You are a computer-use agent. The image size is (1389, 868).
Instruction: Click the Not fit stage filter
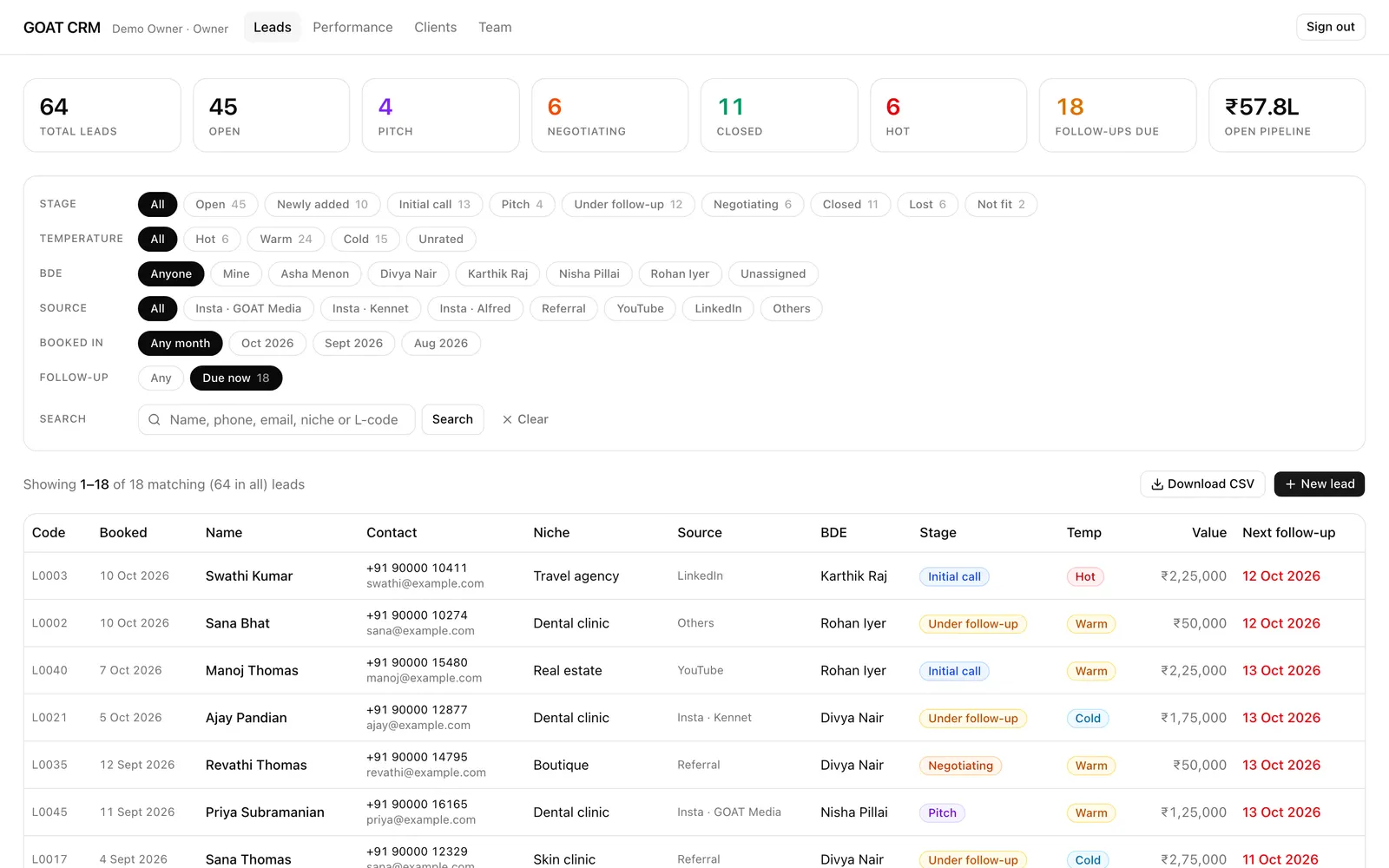[x=1001, y=204]
